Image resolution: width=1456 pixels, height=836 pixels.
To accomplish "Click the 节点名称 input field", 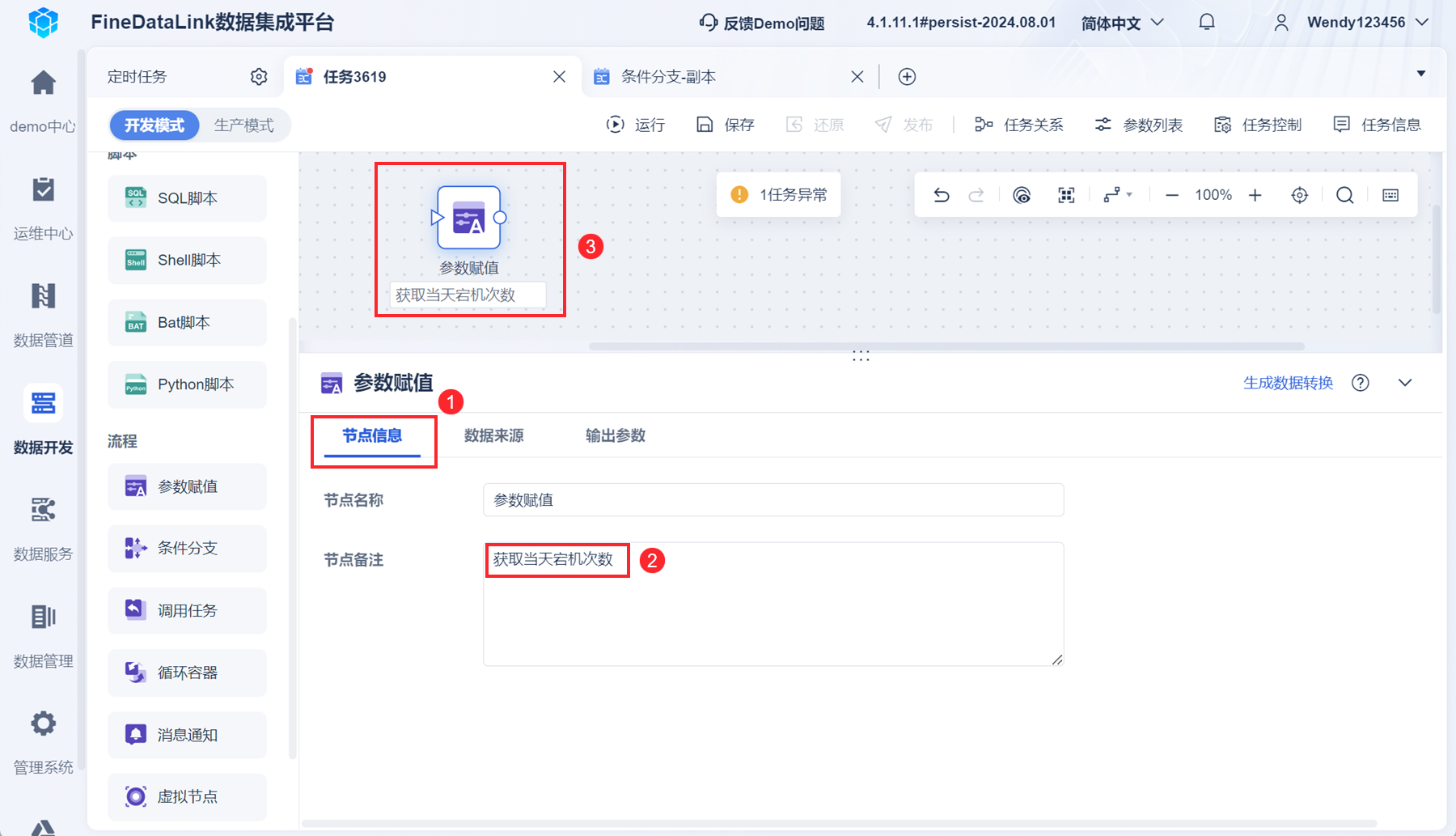I will pos(773,500).
